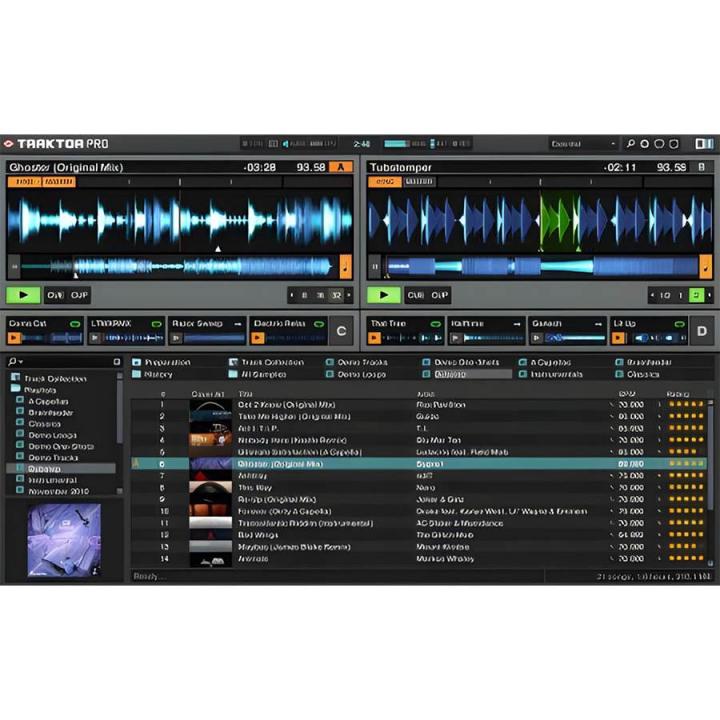Open the deck A letter focus menu
The image size is (720, 720).
[341, 167]
